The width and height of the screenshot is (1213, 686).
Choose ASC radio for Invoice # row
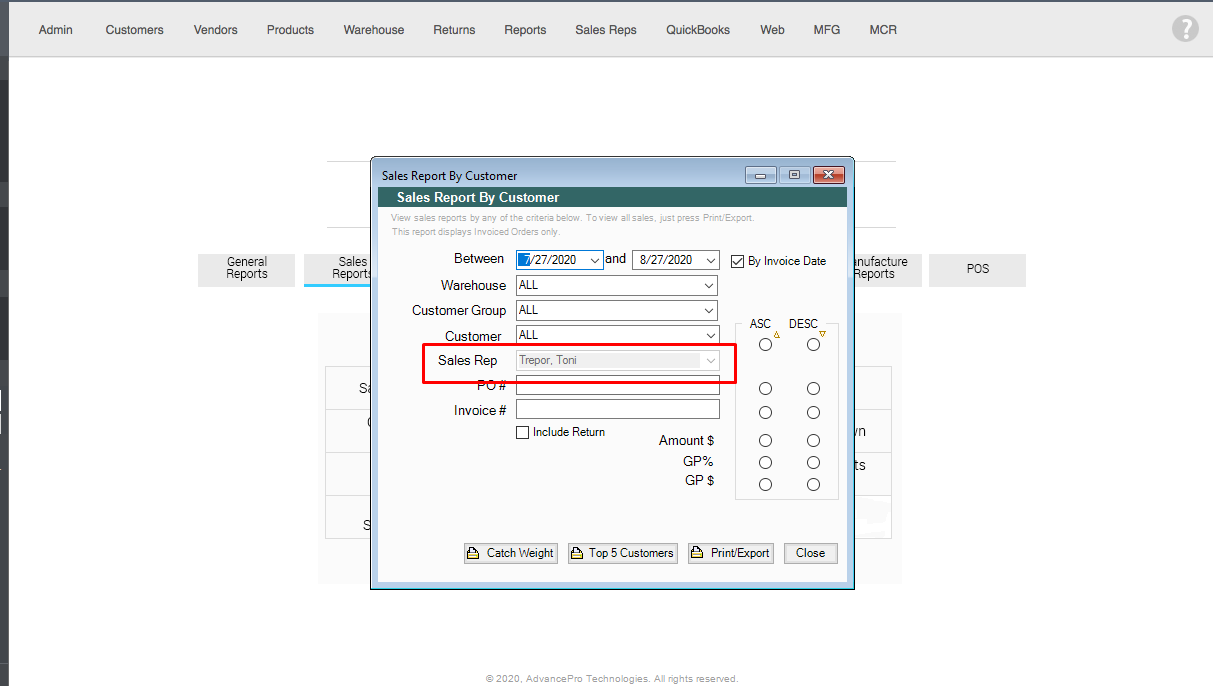coord(765,413)
